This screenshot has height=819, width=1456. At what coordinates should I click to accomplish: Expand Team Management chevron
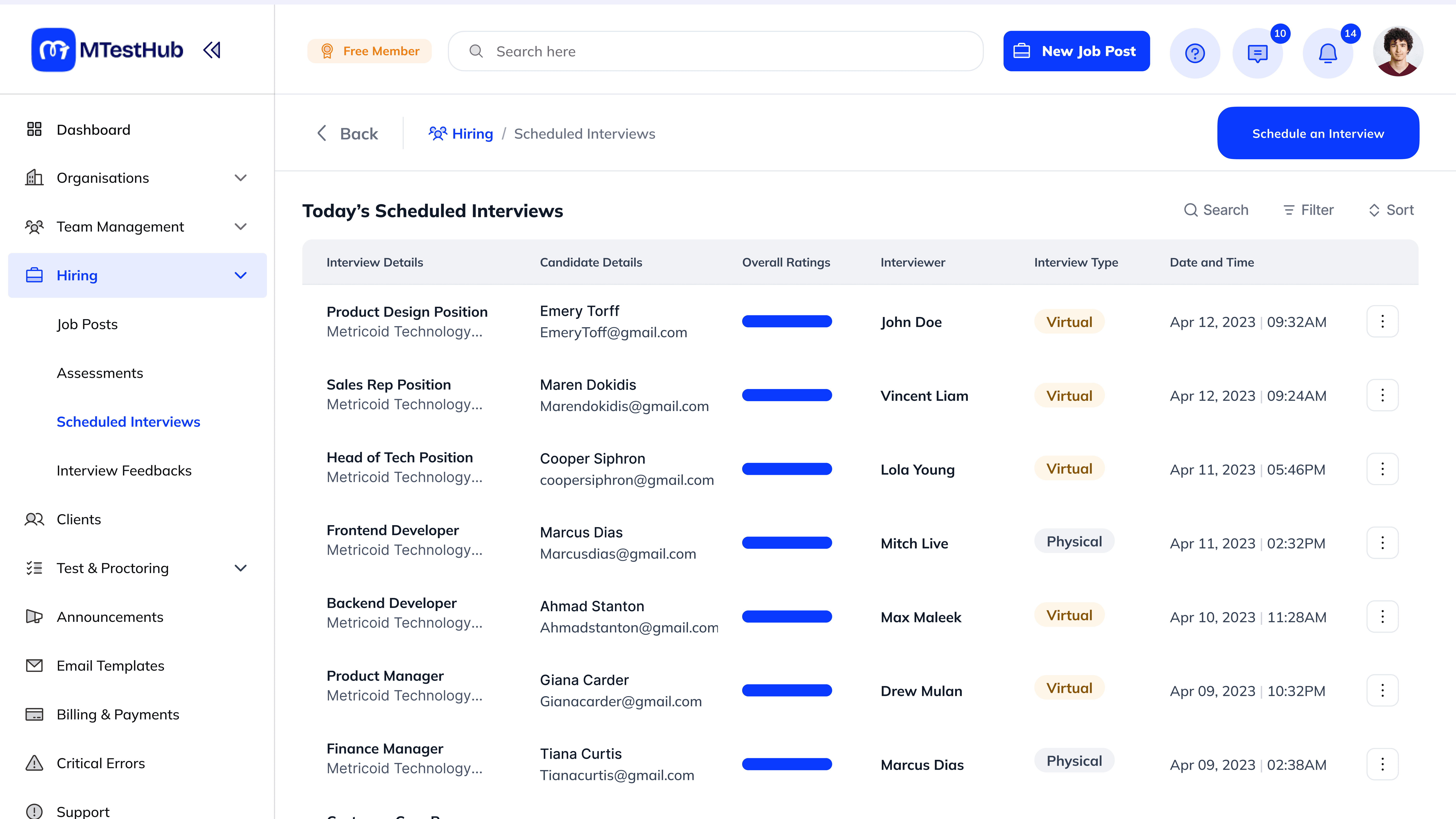[x=241, y=227]
